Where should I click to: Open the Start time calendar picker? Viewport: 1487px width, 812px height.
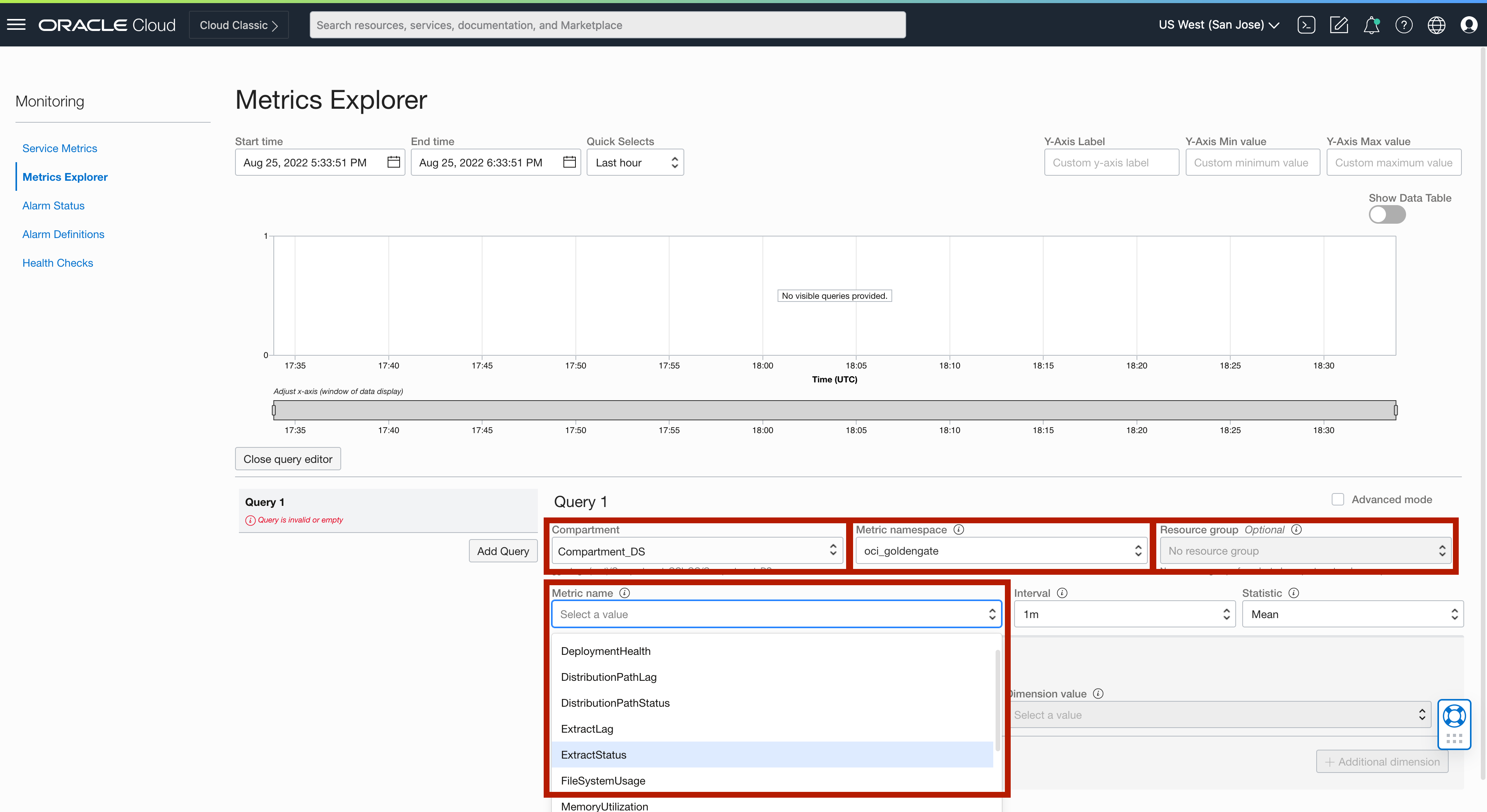pyautogui.click(x=394, y=162)
